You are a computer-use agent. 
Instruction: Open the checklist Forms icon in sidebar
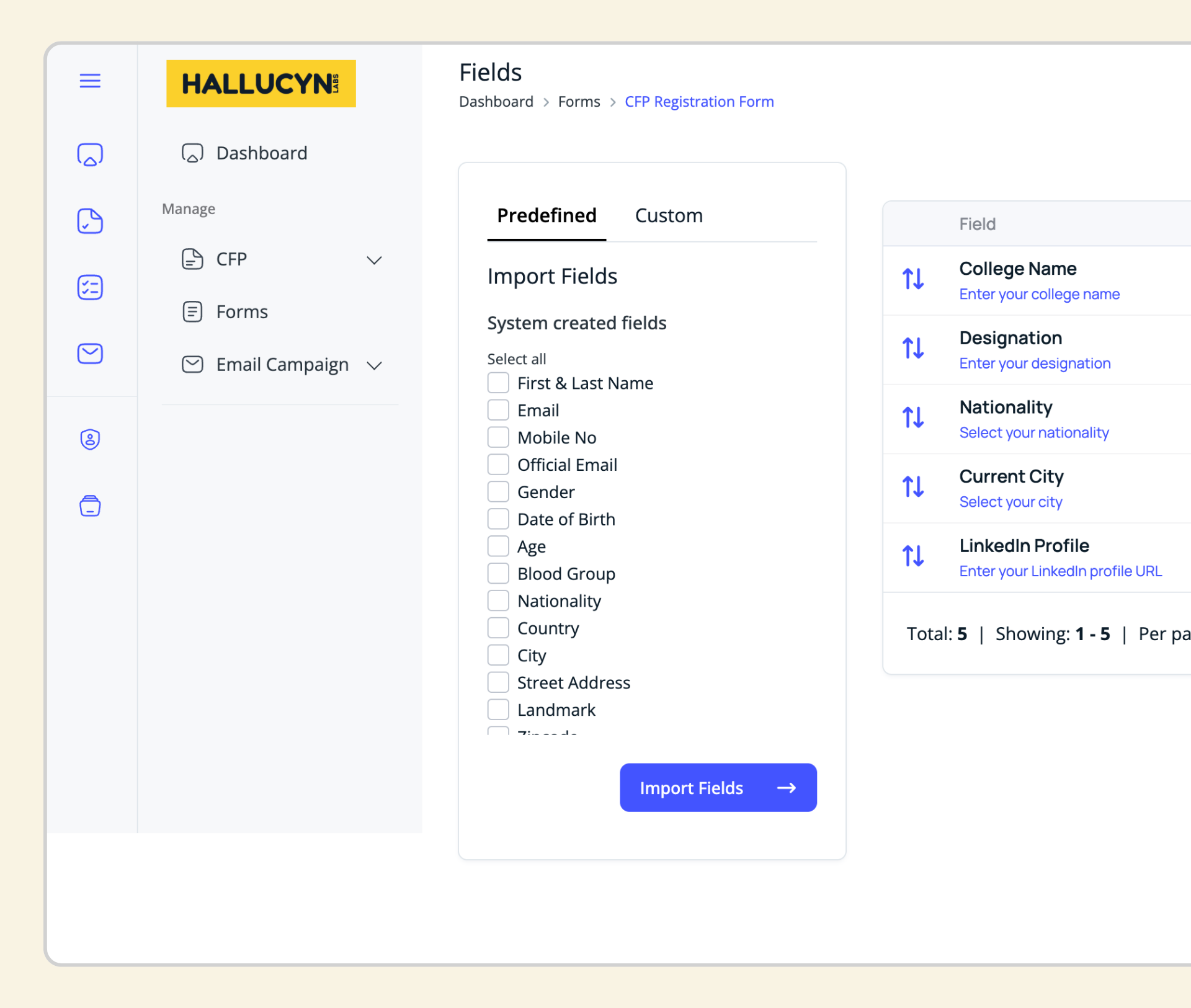pos(90,287)
